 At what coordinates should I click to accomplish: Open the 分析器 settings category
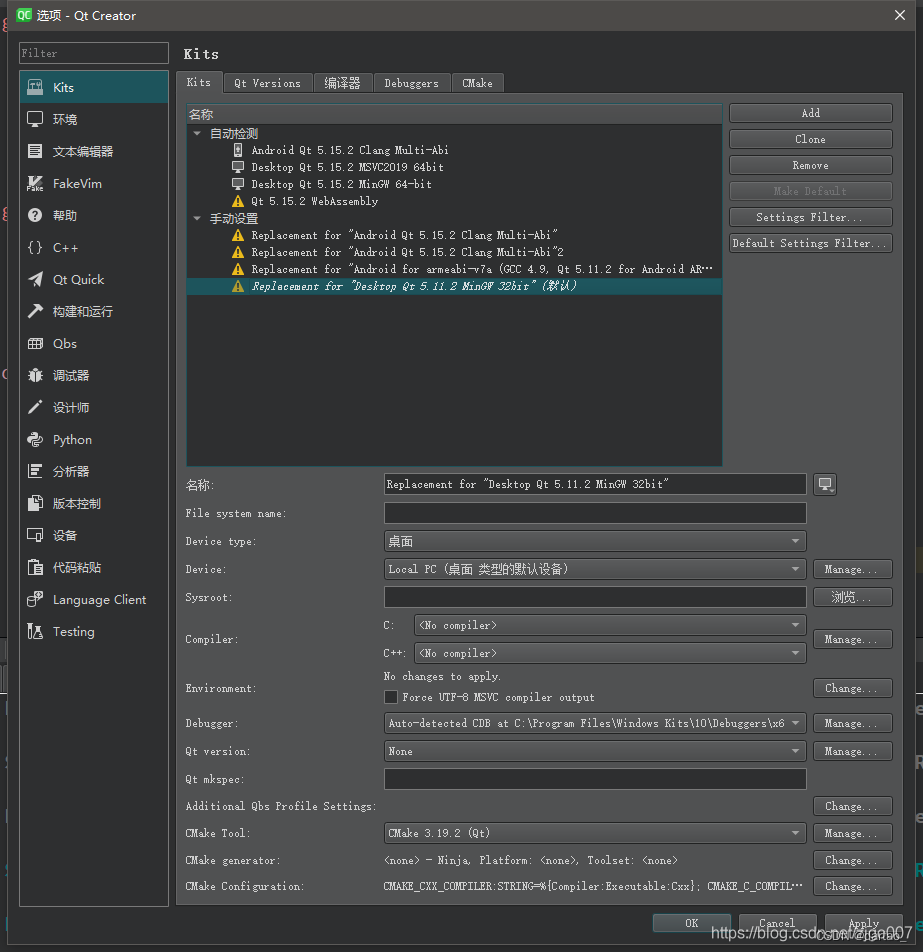click(94, 472)
